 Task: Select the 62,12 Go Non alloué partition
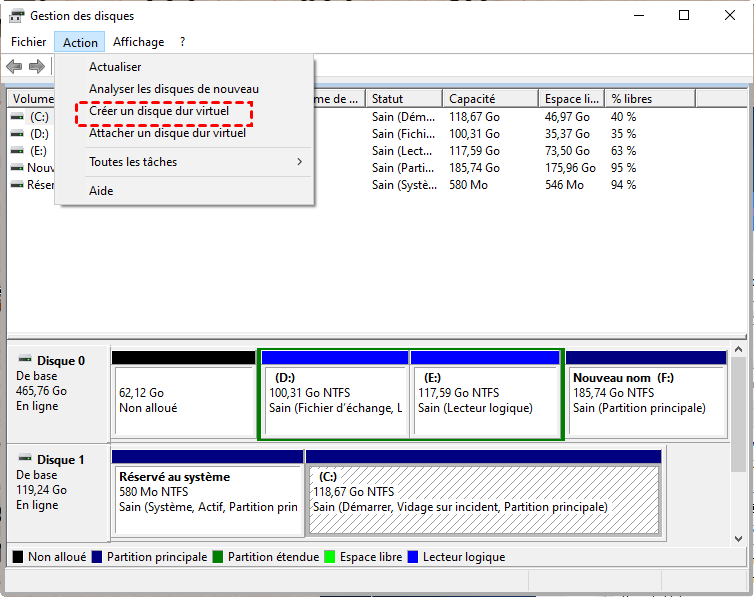pyautogui.click(x=184, y=394)
